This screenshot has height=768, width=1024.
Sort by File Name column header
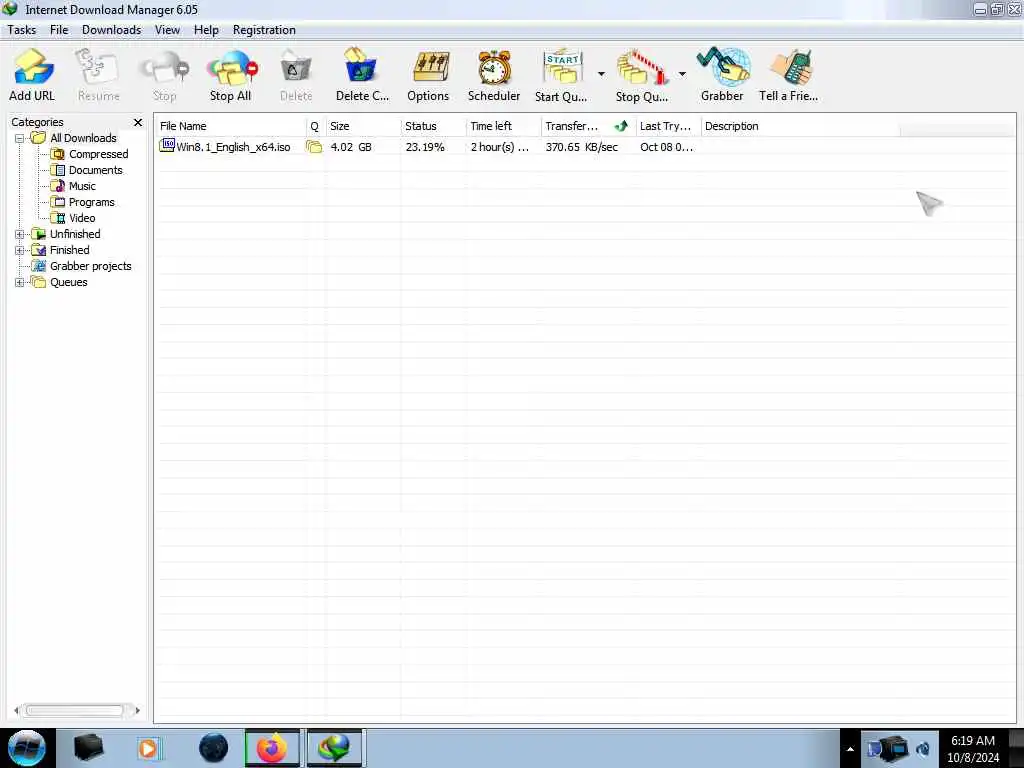(x=231, y=126)
